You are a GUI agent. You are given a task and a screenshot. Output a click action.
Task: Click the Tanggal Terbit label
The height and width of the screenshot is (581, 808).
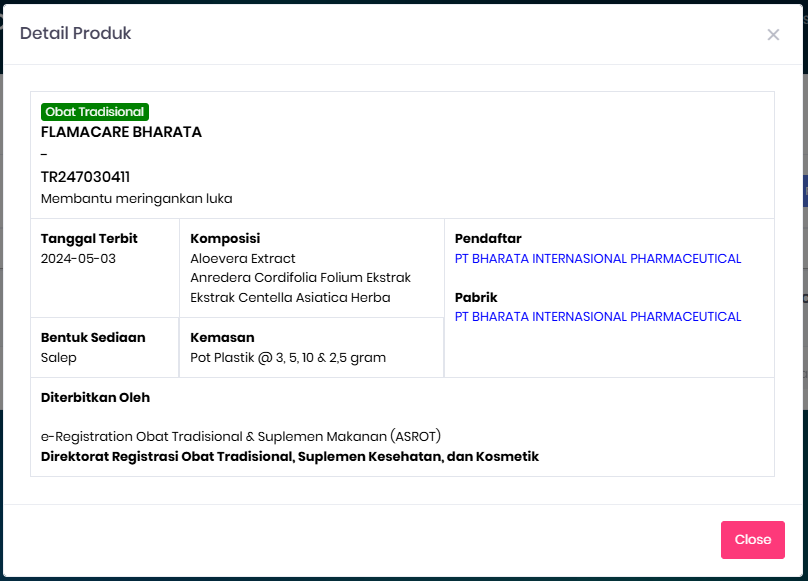pos(89,239)
